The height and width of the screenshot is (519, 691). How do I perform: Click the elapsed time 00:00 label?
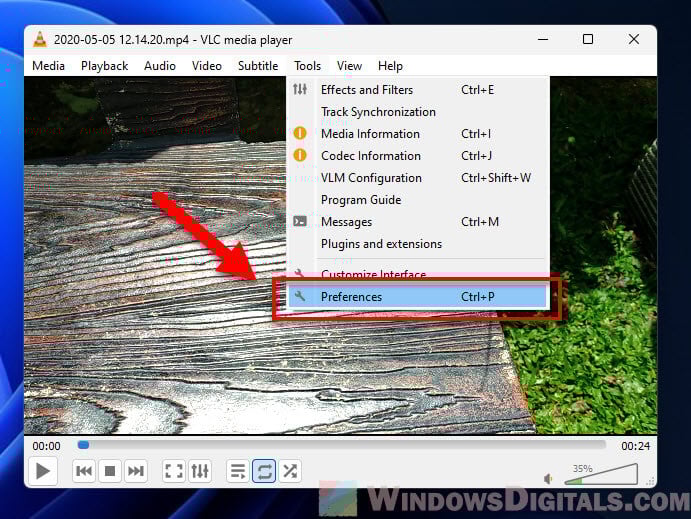click(46, 446)
